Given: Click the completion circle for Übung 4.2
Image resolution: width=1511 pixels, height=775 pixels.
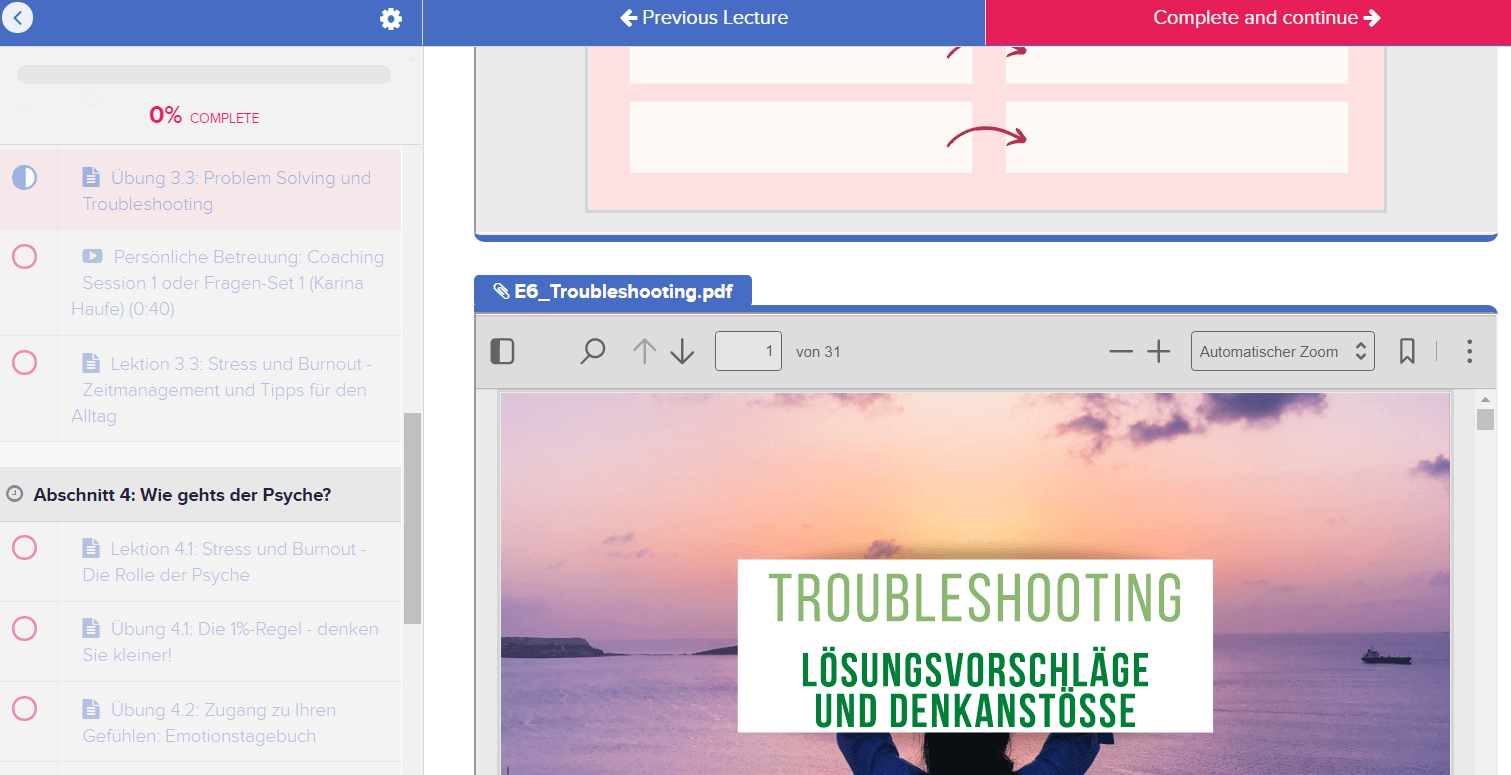Looking at the screenshot, I should pyautogui.click(x=24, y=709).
